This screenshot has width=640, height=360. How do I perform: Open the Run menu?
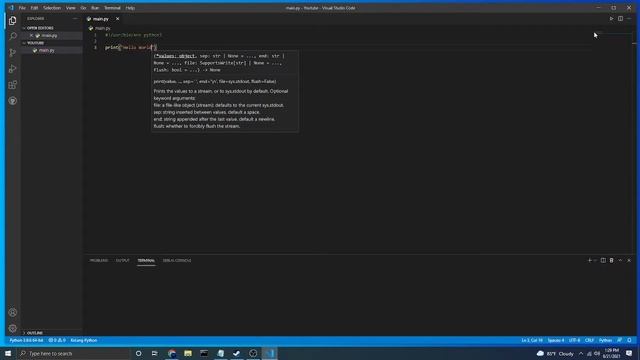tap(95, 8)
